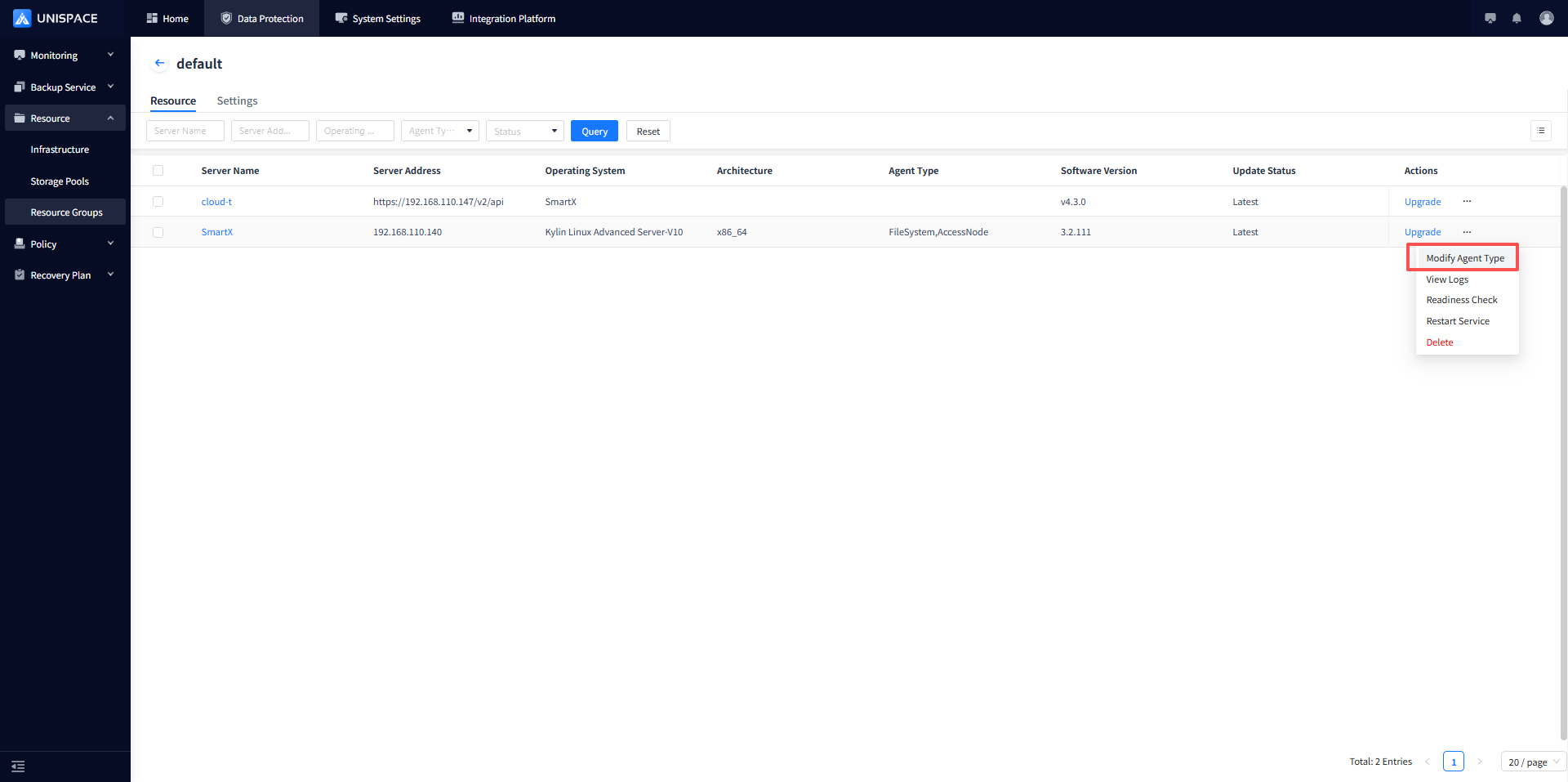
Task: Click the UNISPACE logo
Action: tap(56, 18)
